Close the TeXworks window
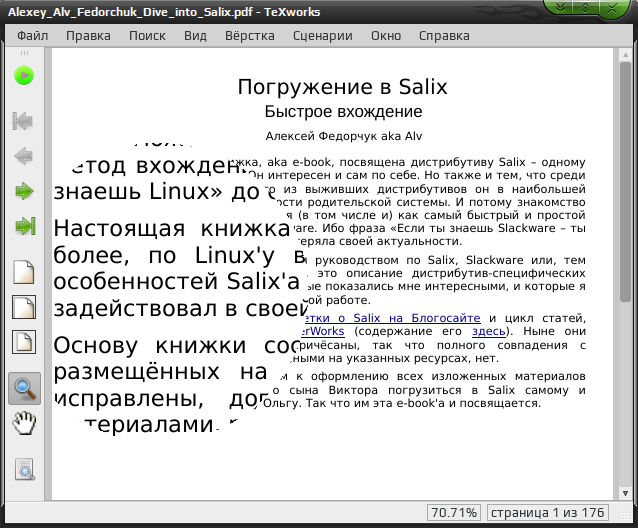638x528 pixels. 612,8
